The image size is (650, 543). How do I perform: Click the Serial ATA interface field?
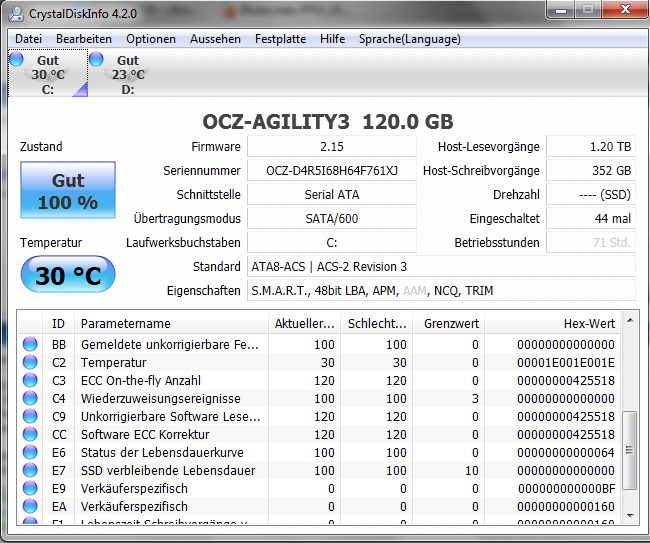point(332,194)
